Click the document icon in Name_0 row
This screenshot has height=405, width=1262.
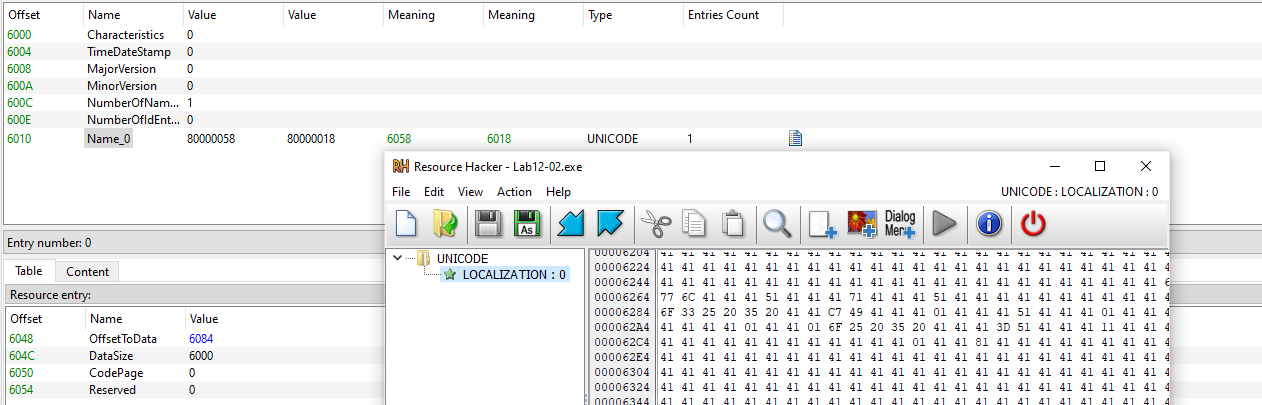(796, 139)
